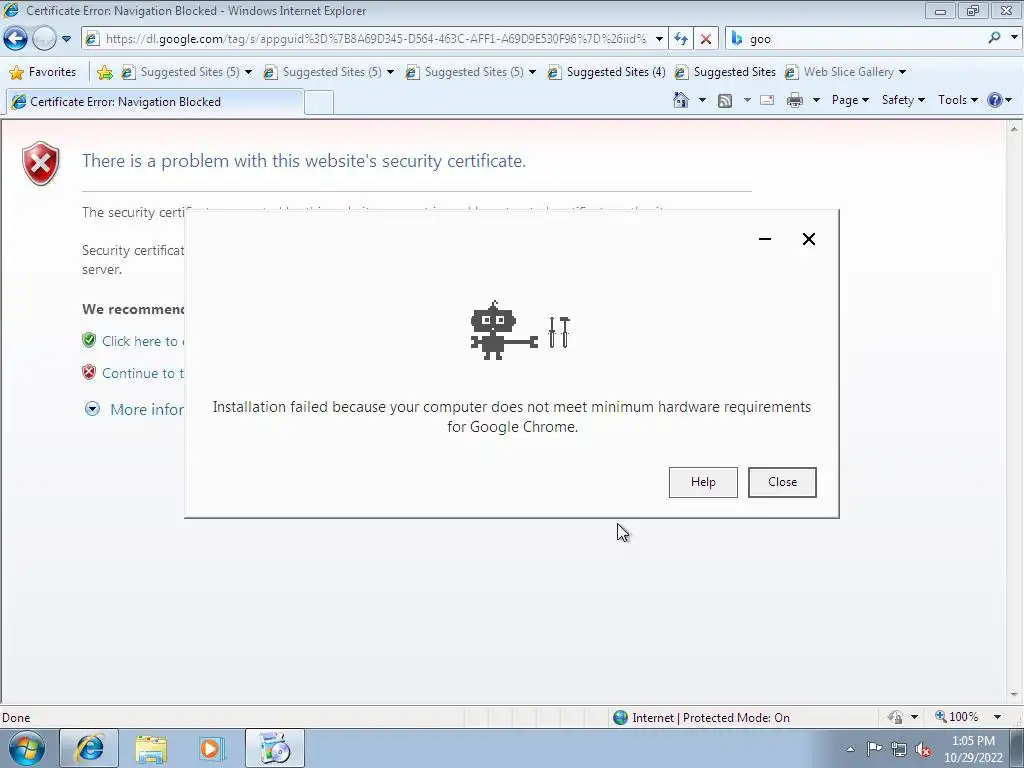Click the installer setup taskbar icon

click(x=274, y=748)
